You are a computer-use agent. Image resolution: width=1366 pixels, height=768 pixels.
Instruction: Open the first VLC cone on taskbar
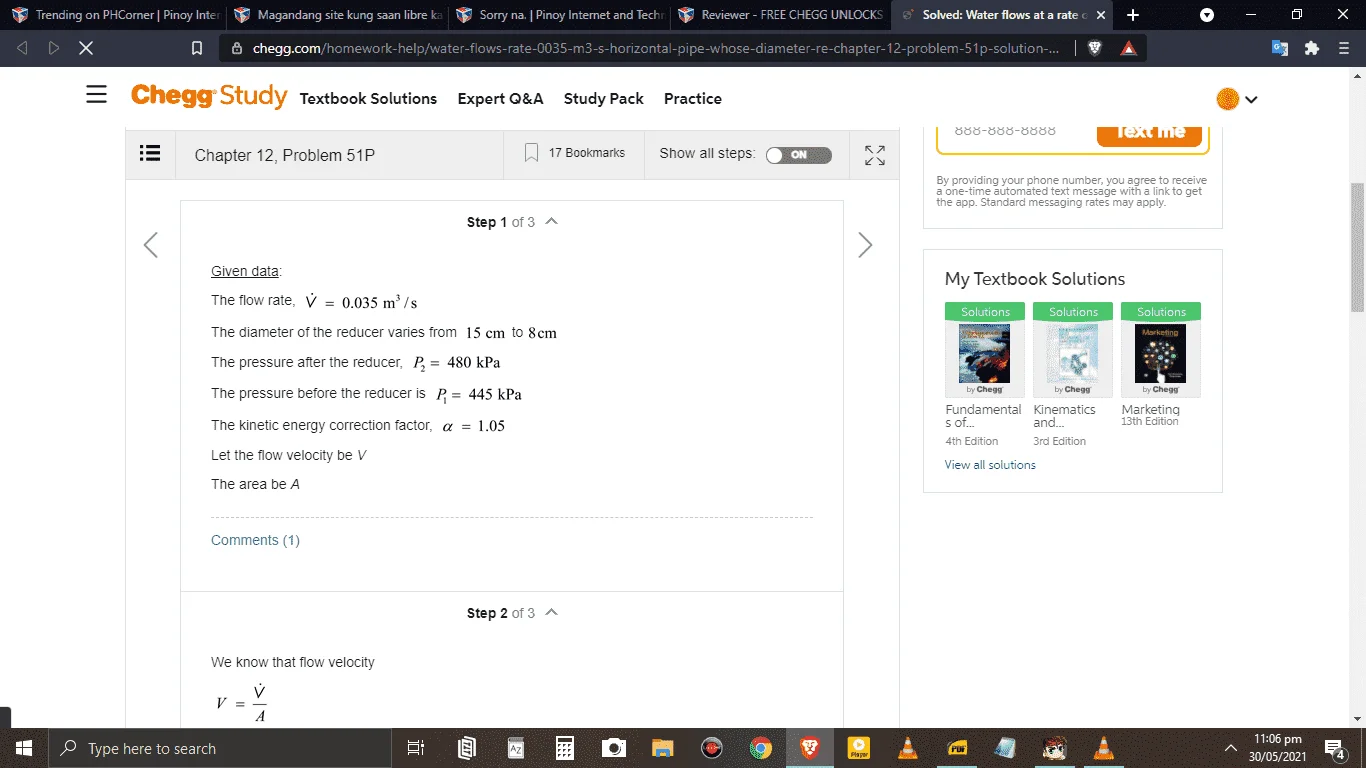click(908, 748)
